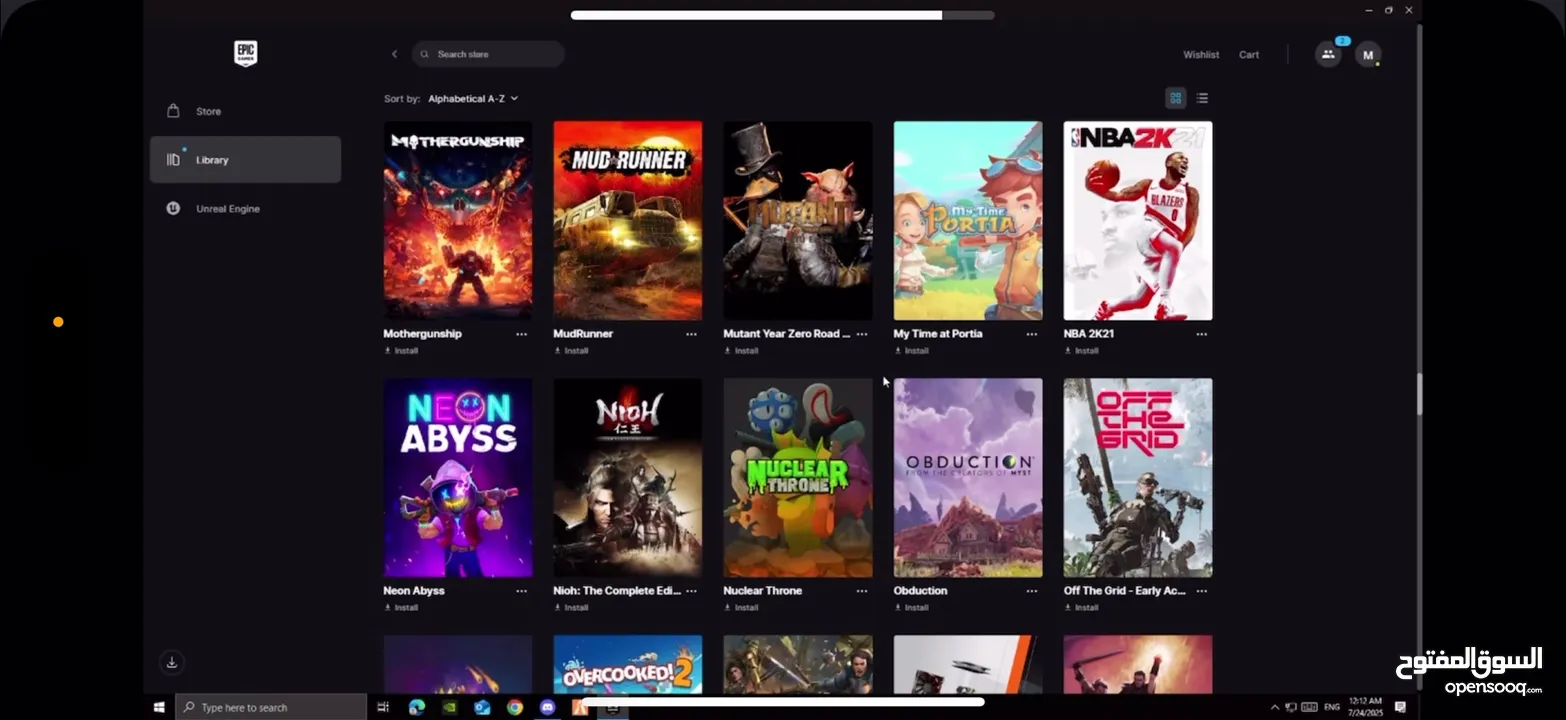Open the Off The Grid cover thumbnail
The height and width of the screenshot is (720, 1566).
pyautogui.click(x=1138, y=478)
